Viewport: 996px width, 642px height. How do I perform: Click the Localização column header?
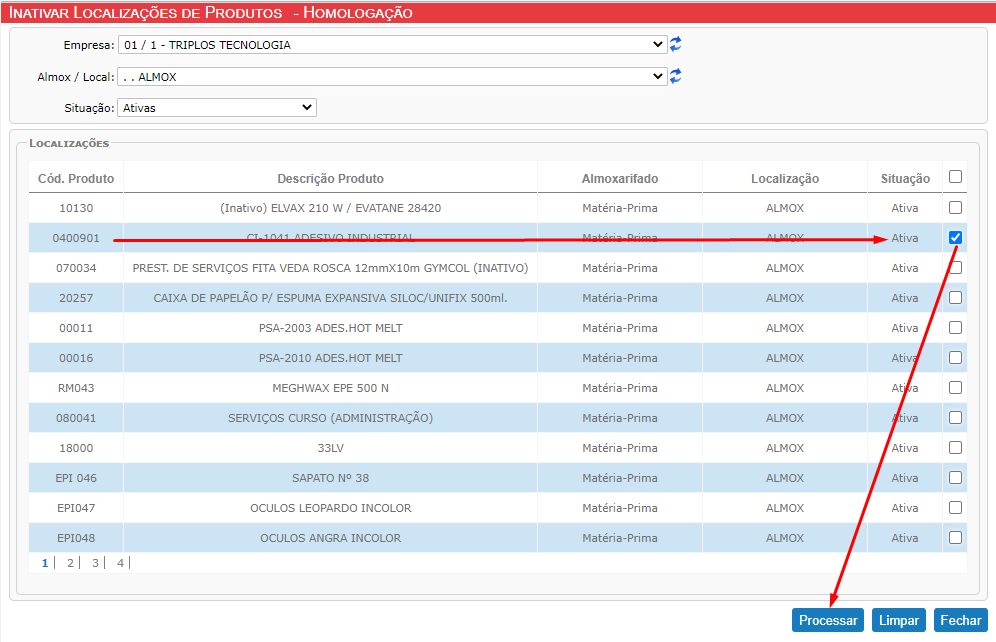pos(785,178)
